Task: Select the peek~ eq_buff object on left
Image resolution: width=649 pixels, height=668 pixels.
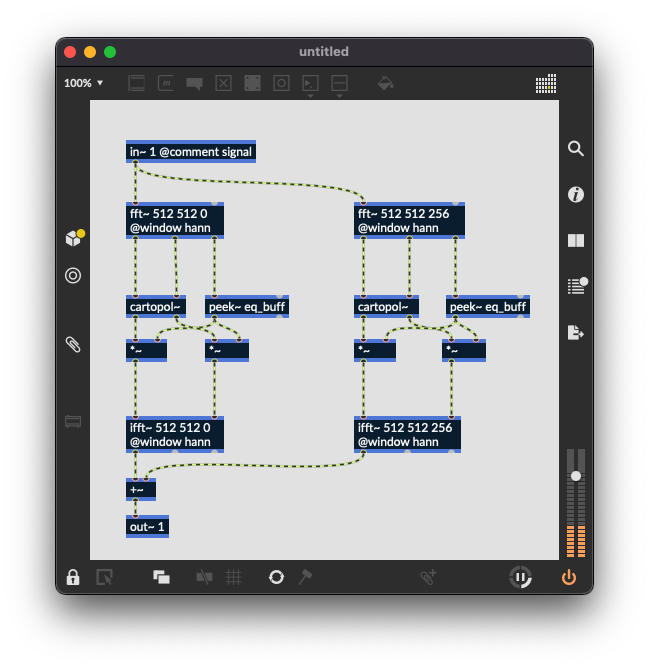Action: click(x=247, y=307)
